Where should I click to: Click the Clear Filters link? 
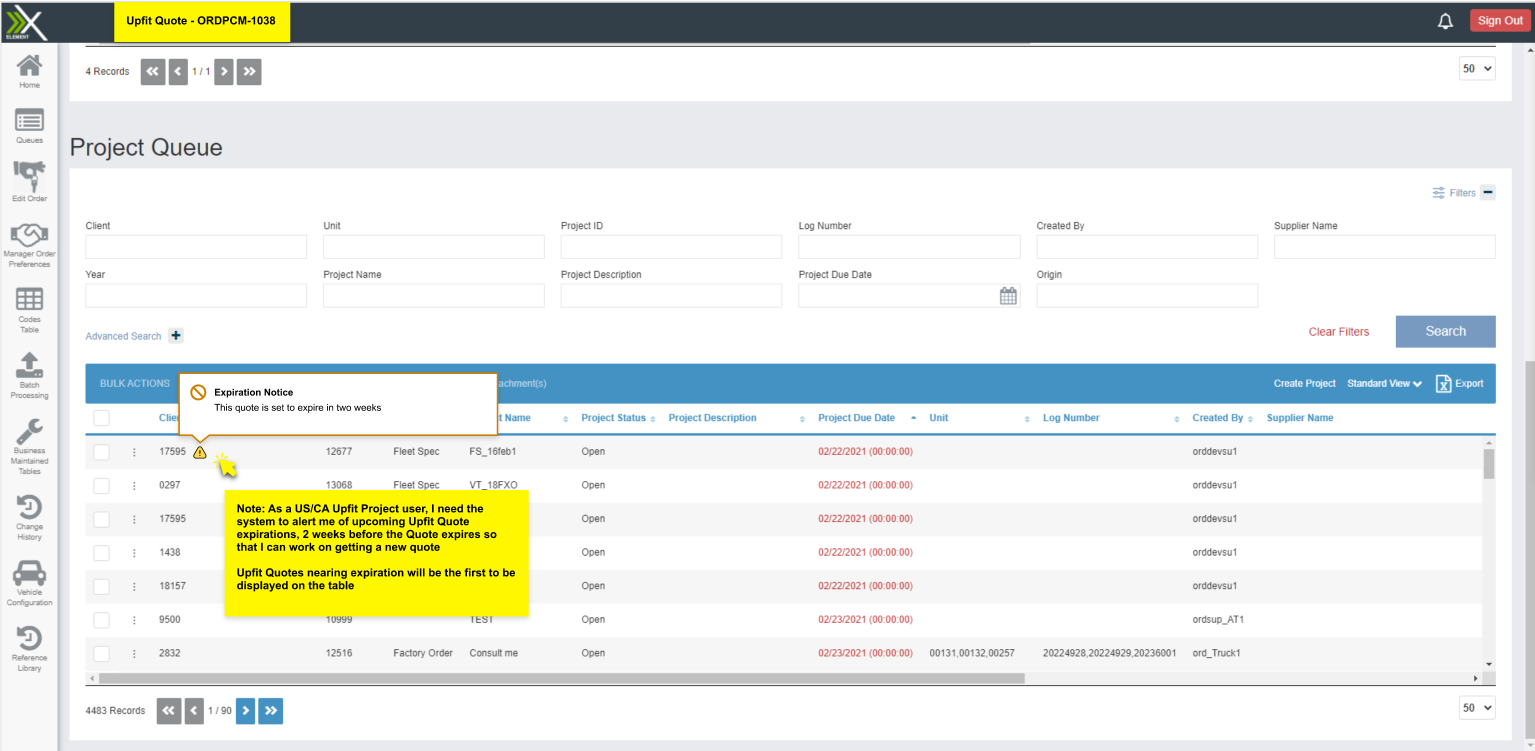[x=1338, y=332]
